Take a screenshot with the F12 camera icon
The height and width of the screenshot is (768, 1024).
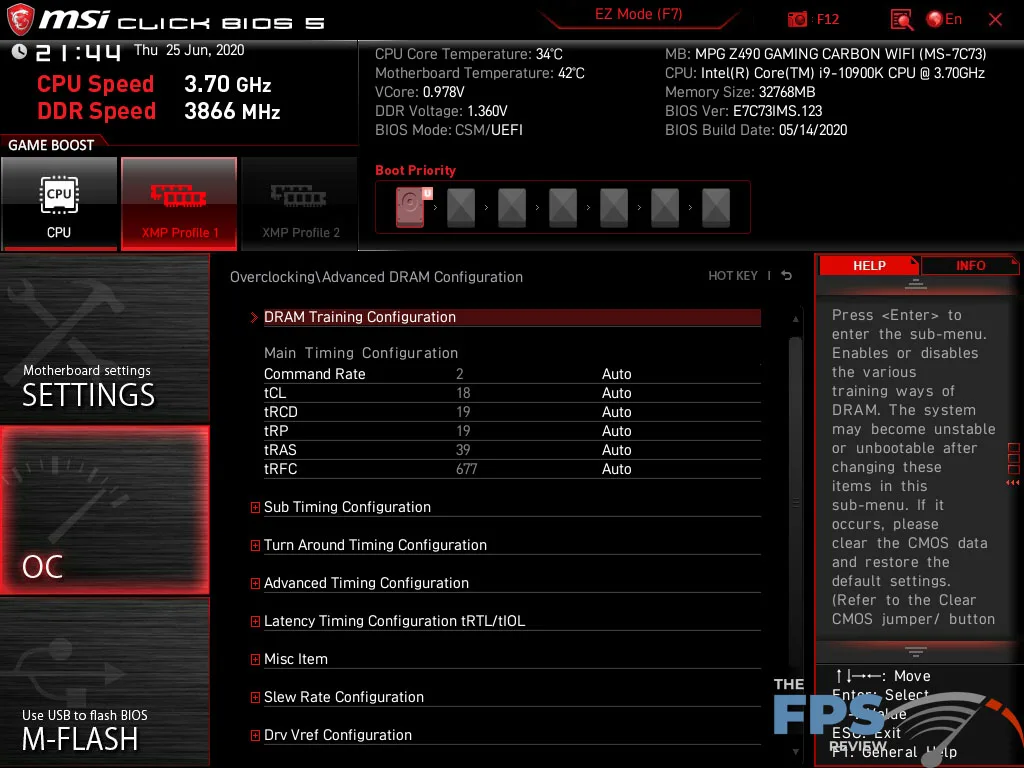[x=797, y=20]
